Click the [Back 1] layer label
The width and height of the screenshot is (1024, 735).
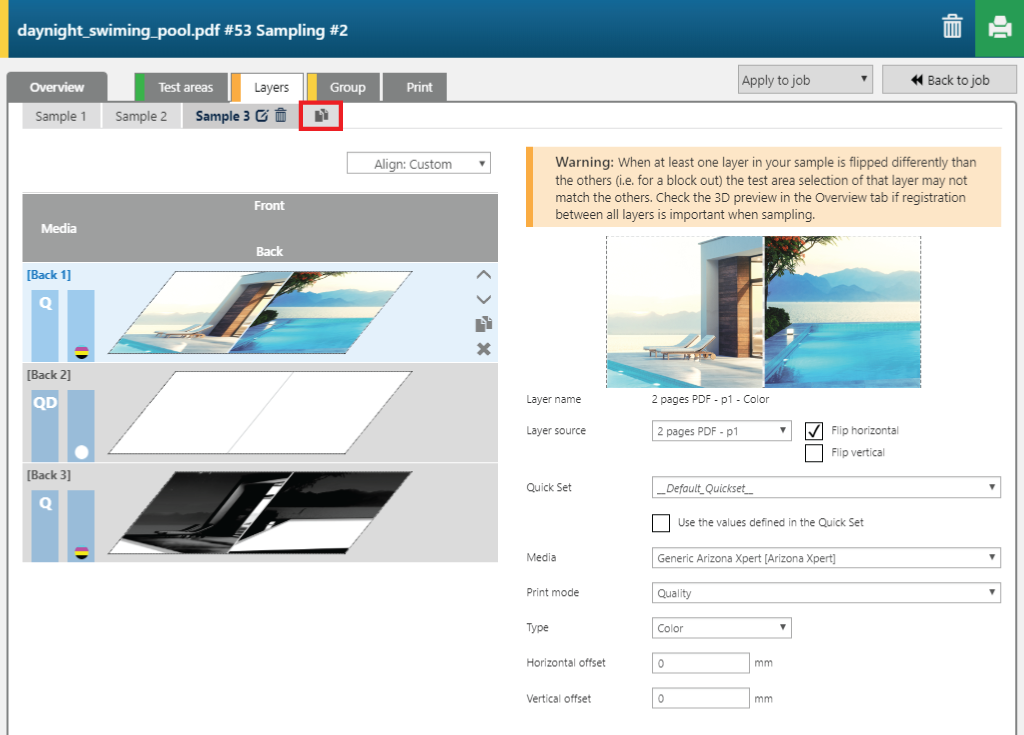[49, 275]
